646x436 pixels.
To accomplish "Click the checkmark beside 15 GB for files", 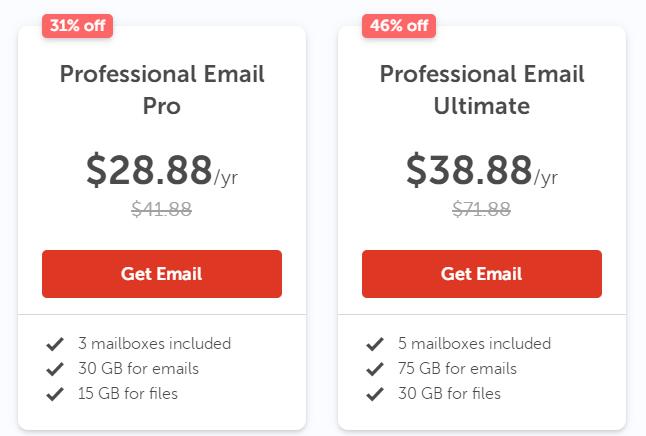I will pos(55,394).
